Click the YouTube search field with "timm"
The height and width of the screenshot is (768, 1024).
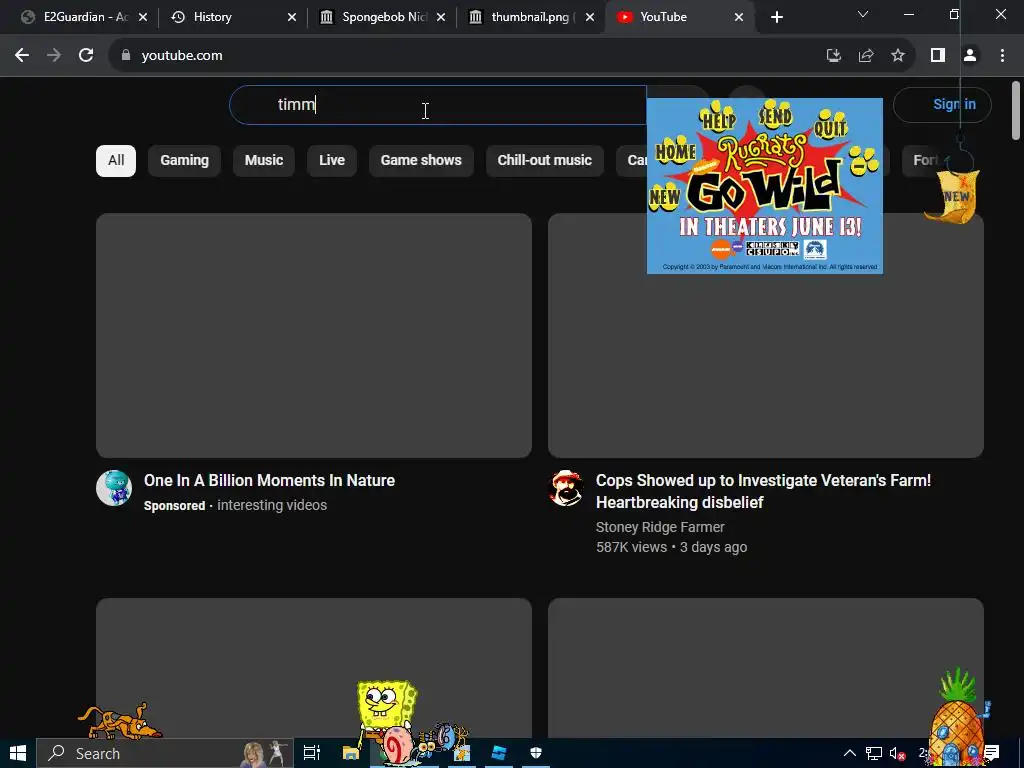point(438,104)
